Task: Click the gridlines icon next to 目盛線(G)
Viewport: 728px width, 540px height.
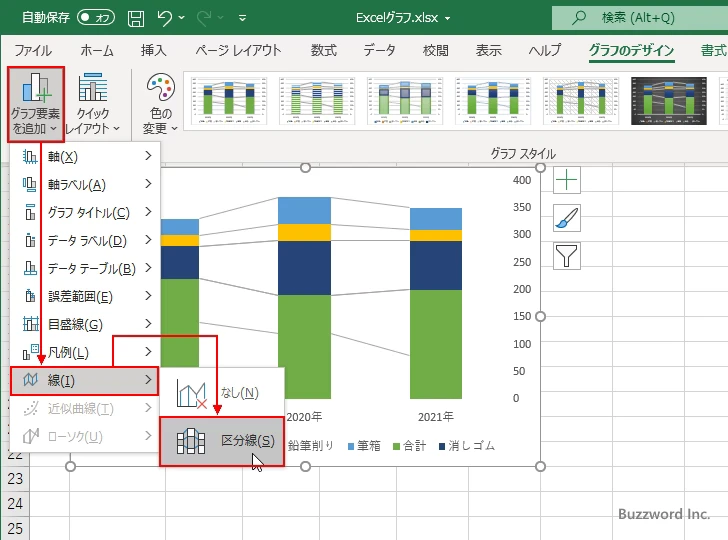Action: 30,324
